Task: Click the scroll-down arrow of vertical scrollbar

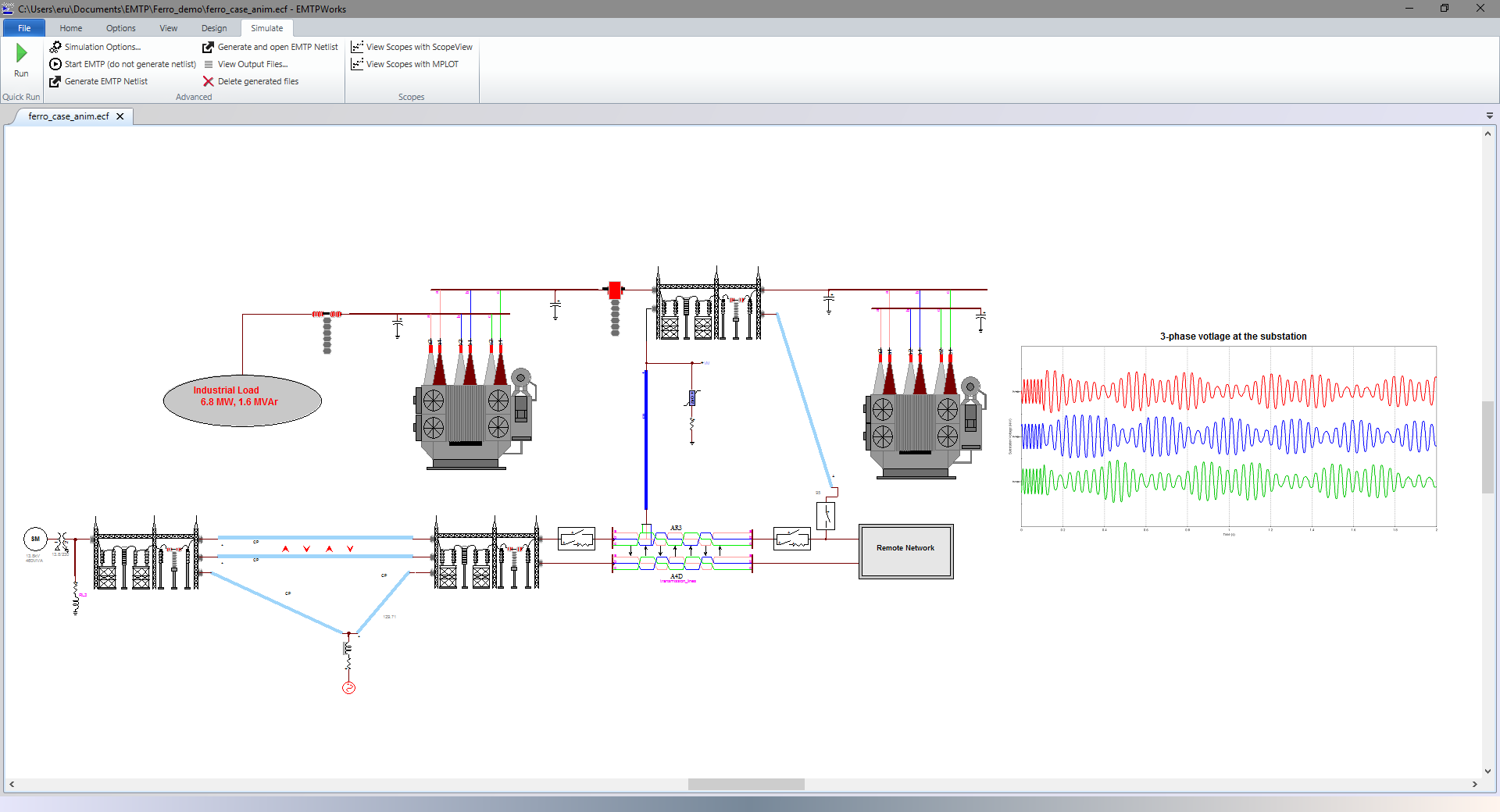Action: tap(1487, 771)
